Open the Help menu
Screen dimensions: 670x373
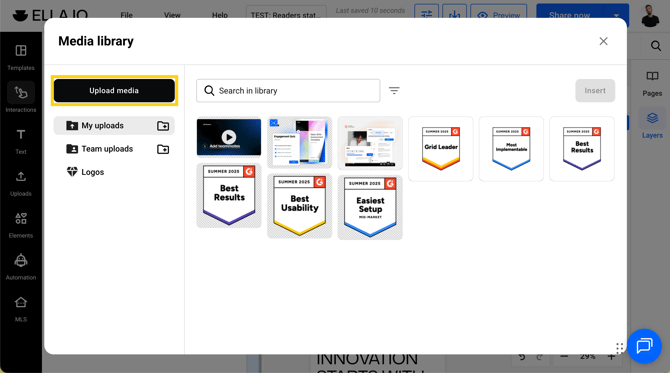point(220,15)
